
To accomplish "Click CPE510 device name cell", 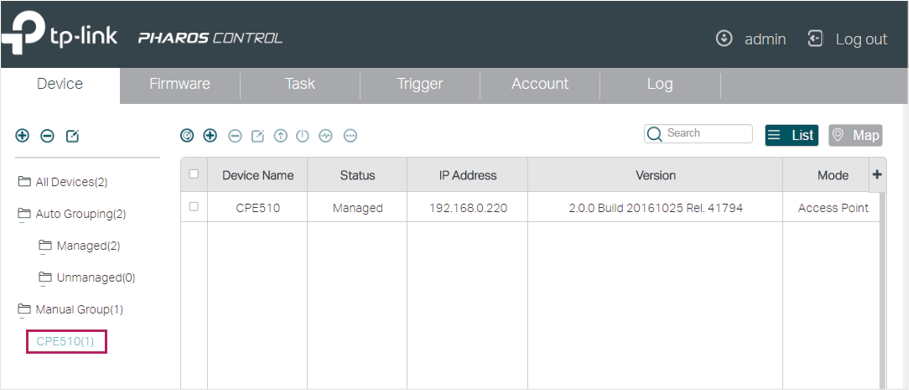I will click(257, 208).
